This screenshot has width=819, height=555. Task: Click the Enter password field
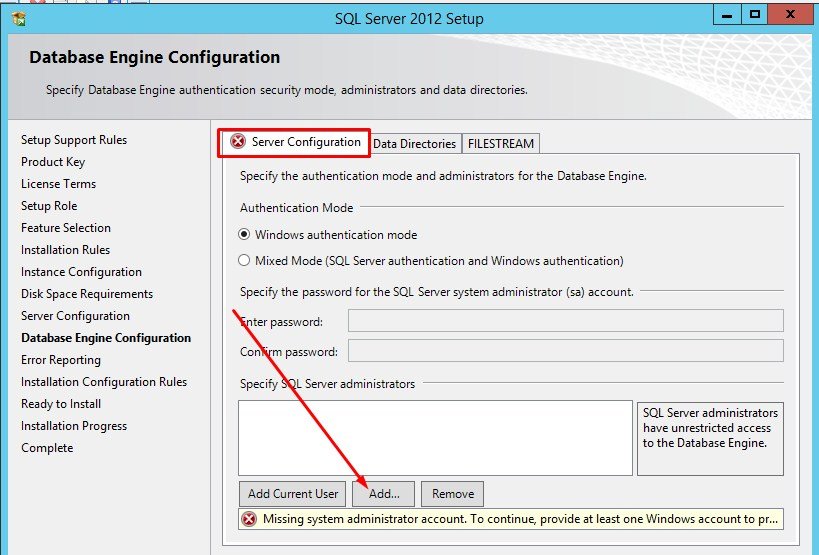(x=566, y=321)
